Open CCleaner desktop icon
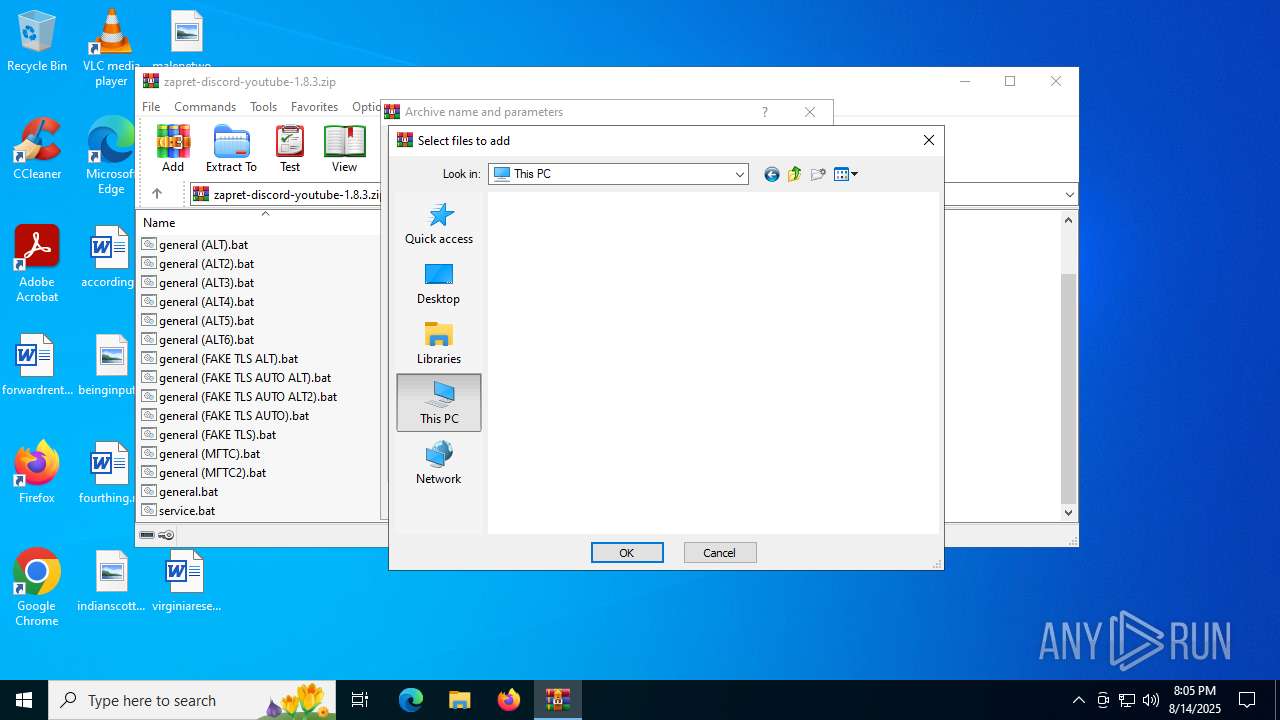 coord(37,148)
